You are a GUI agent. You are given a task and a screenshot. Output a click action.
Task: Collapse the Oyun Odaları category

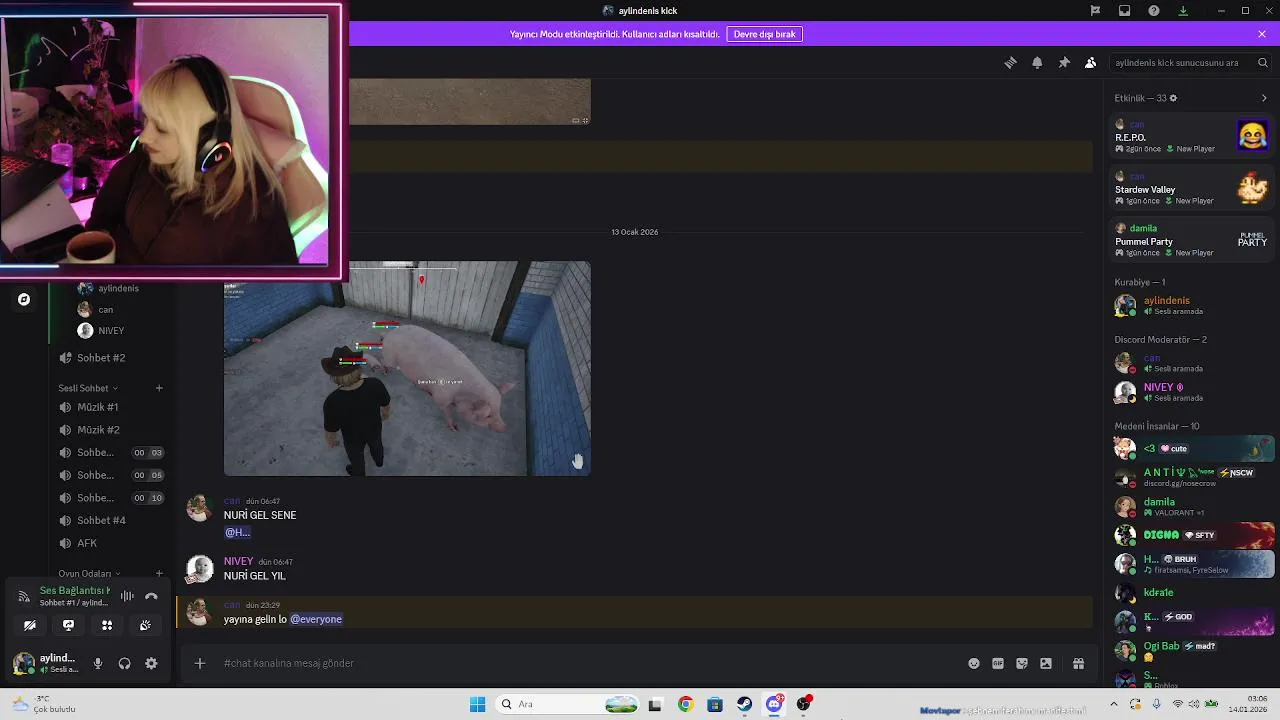click(90, 574)
